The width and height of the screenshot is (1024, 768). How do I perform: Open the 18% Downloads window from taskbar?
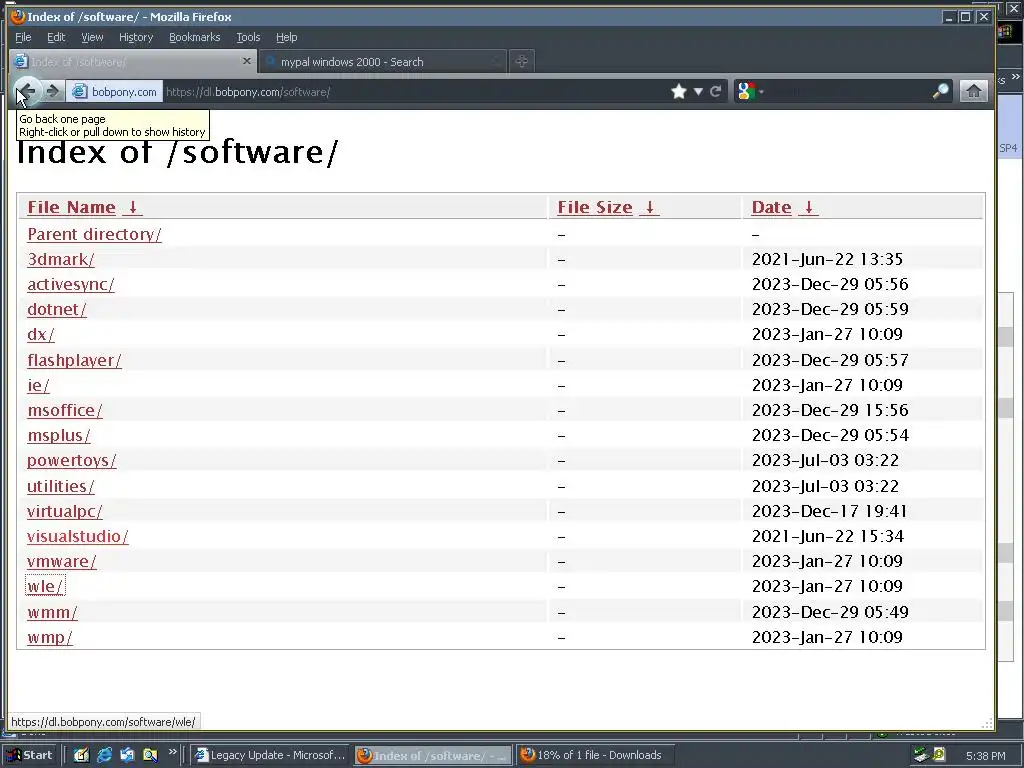pos(594,755)
